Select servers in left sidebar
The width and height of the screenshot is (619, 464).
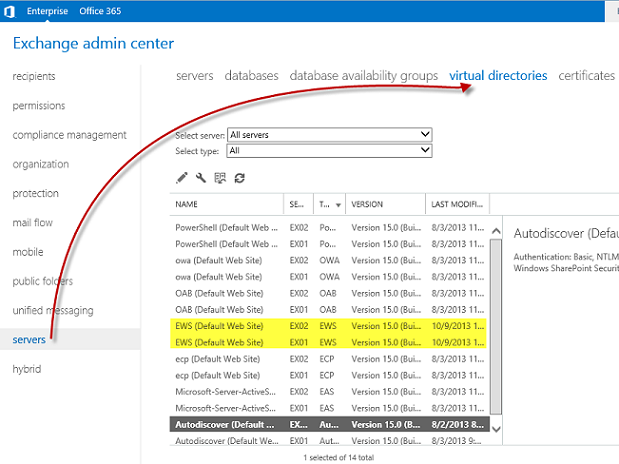point(29,340)
